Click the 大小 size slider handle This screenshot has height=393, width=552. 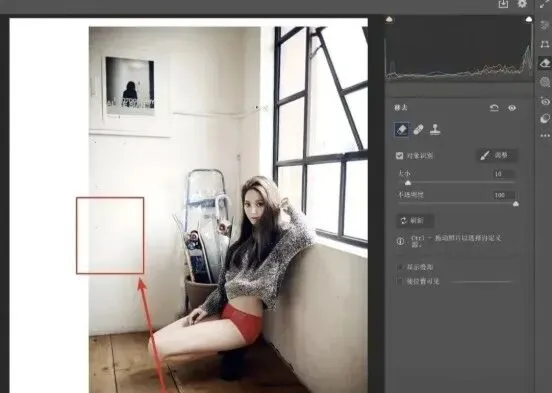408,183
